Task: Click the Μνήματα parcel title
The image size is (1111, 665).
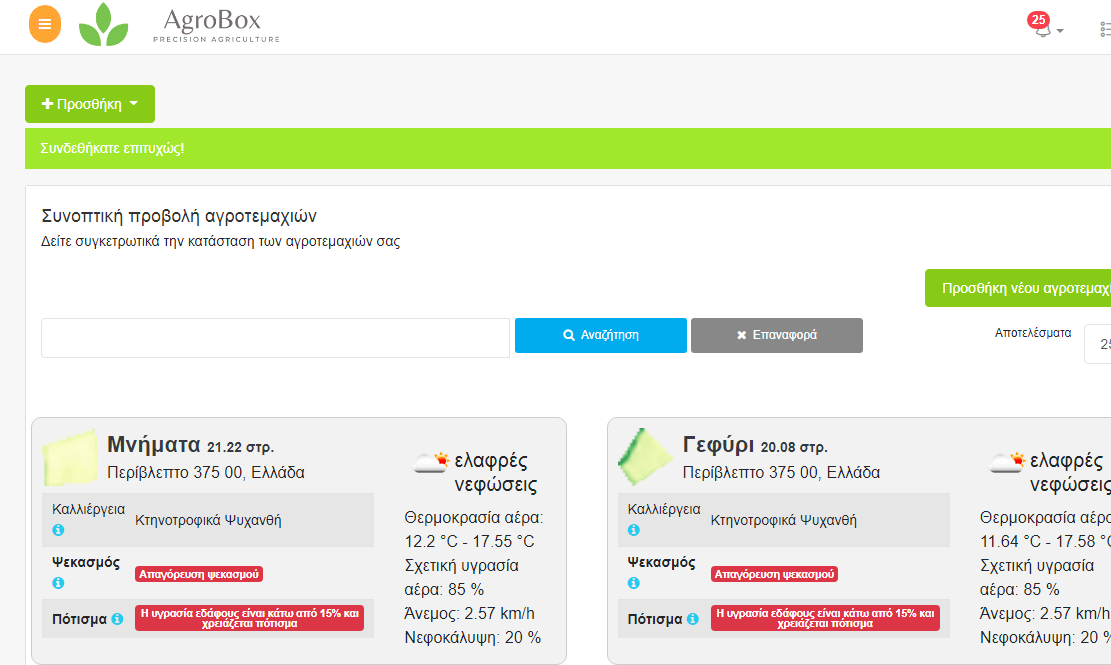Action: pyautogui.click(x=154, y=445)
